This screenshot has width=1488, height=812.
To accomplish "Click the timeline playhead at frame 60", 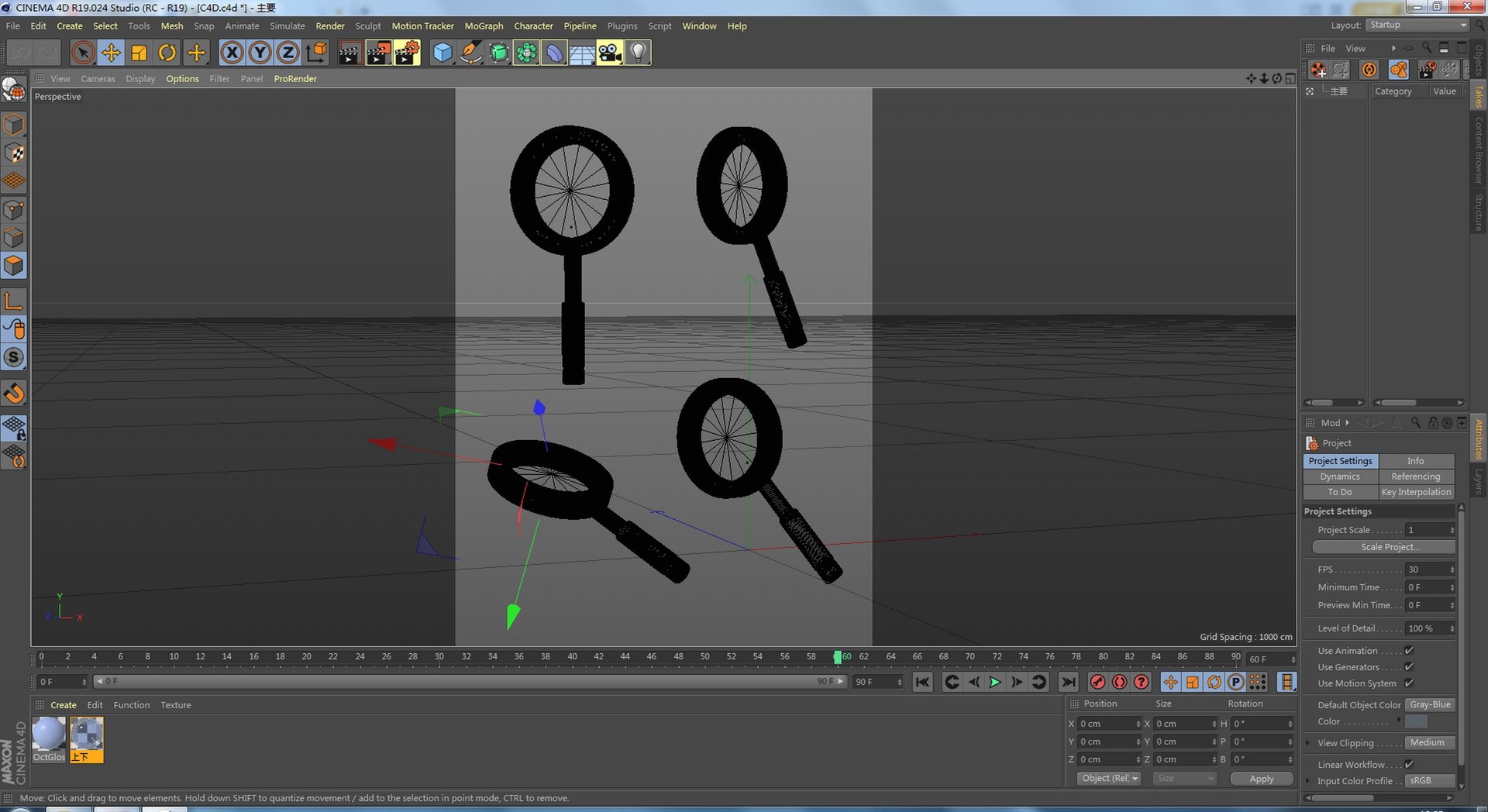I will (837, 657).
